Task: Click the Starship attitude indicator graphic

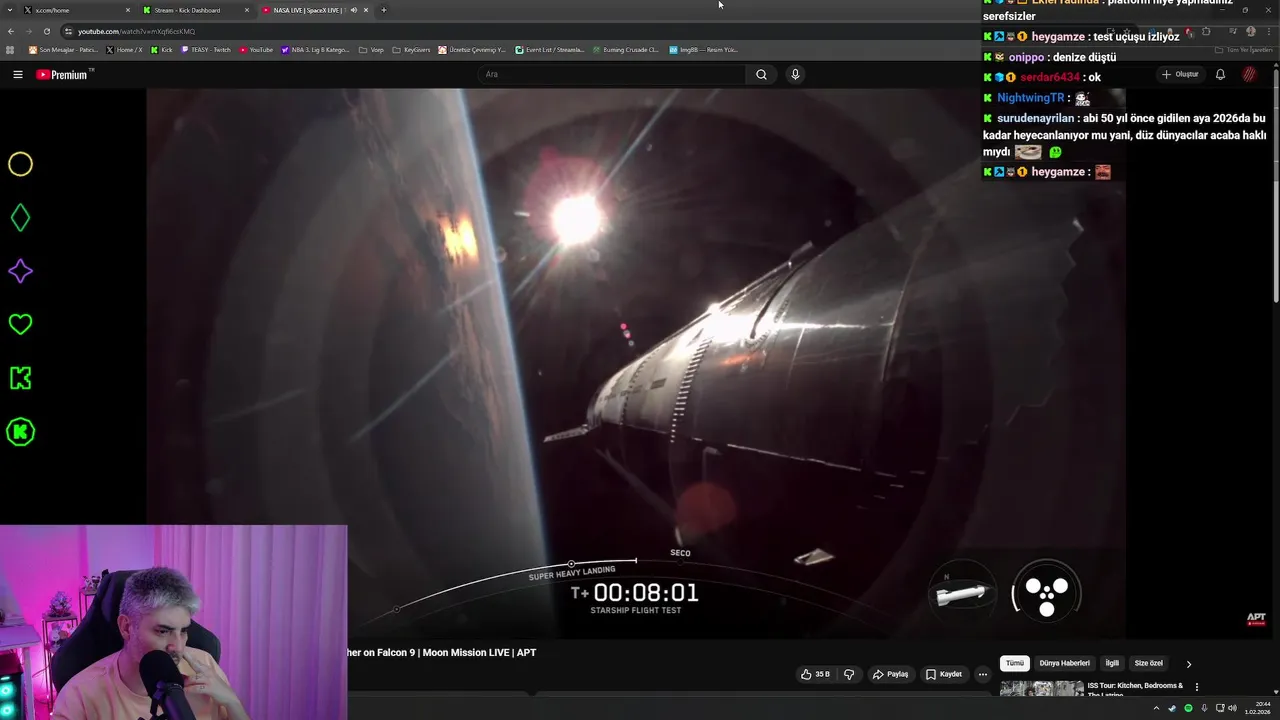Action: tap(961, 593)
